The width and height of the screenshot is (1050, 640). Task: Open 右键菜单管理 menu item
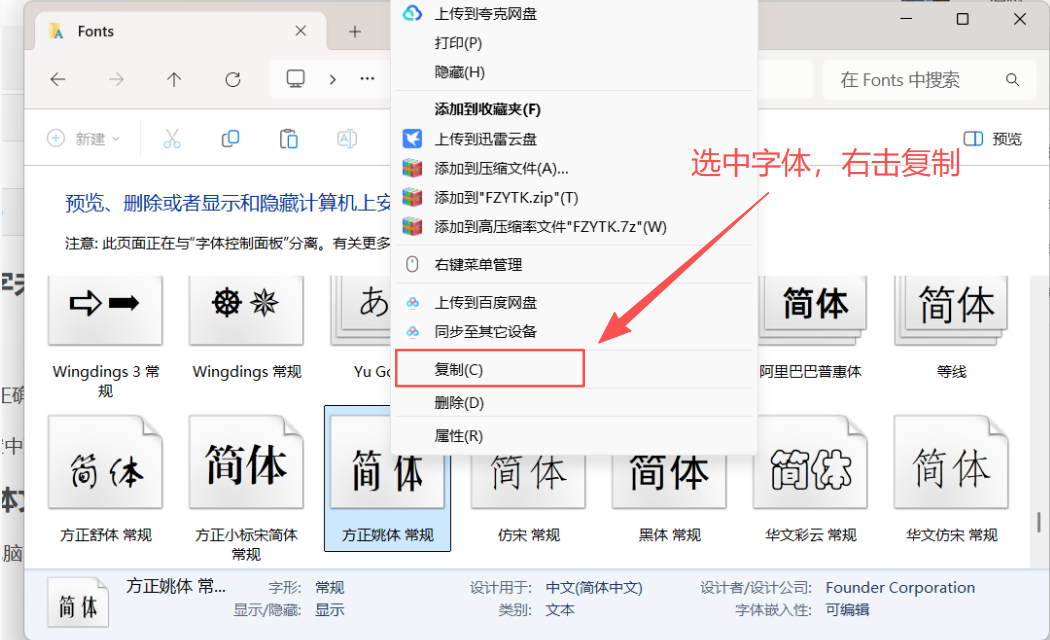pyautogui.click(x=575, y=264)
